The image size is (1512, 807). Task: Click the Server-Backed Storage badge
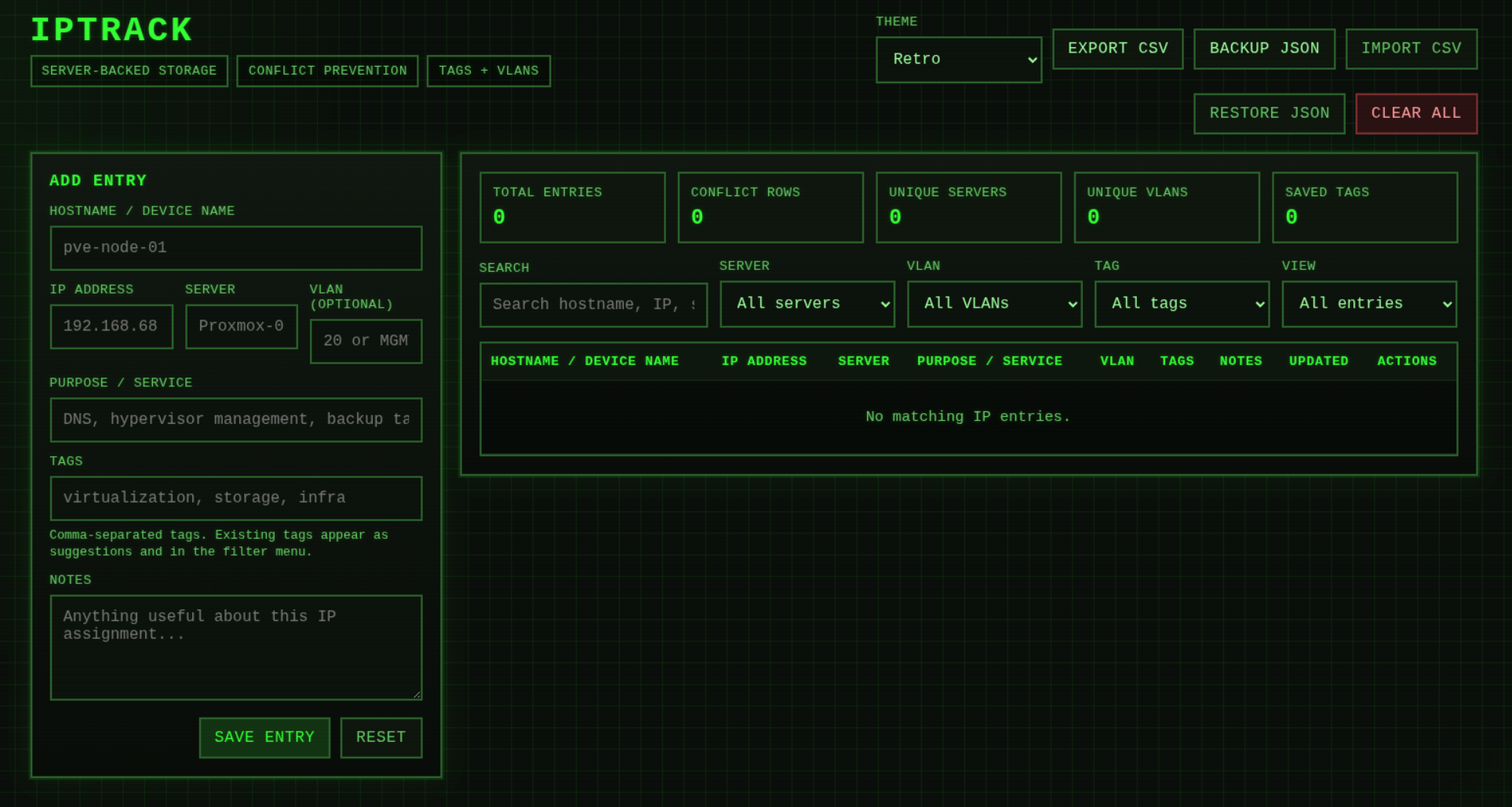(129, 71)
